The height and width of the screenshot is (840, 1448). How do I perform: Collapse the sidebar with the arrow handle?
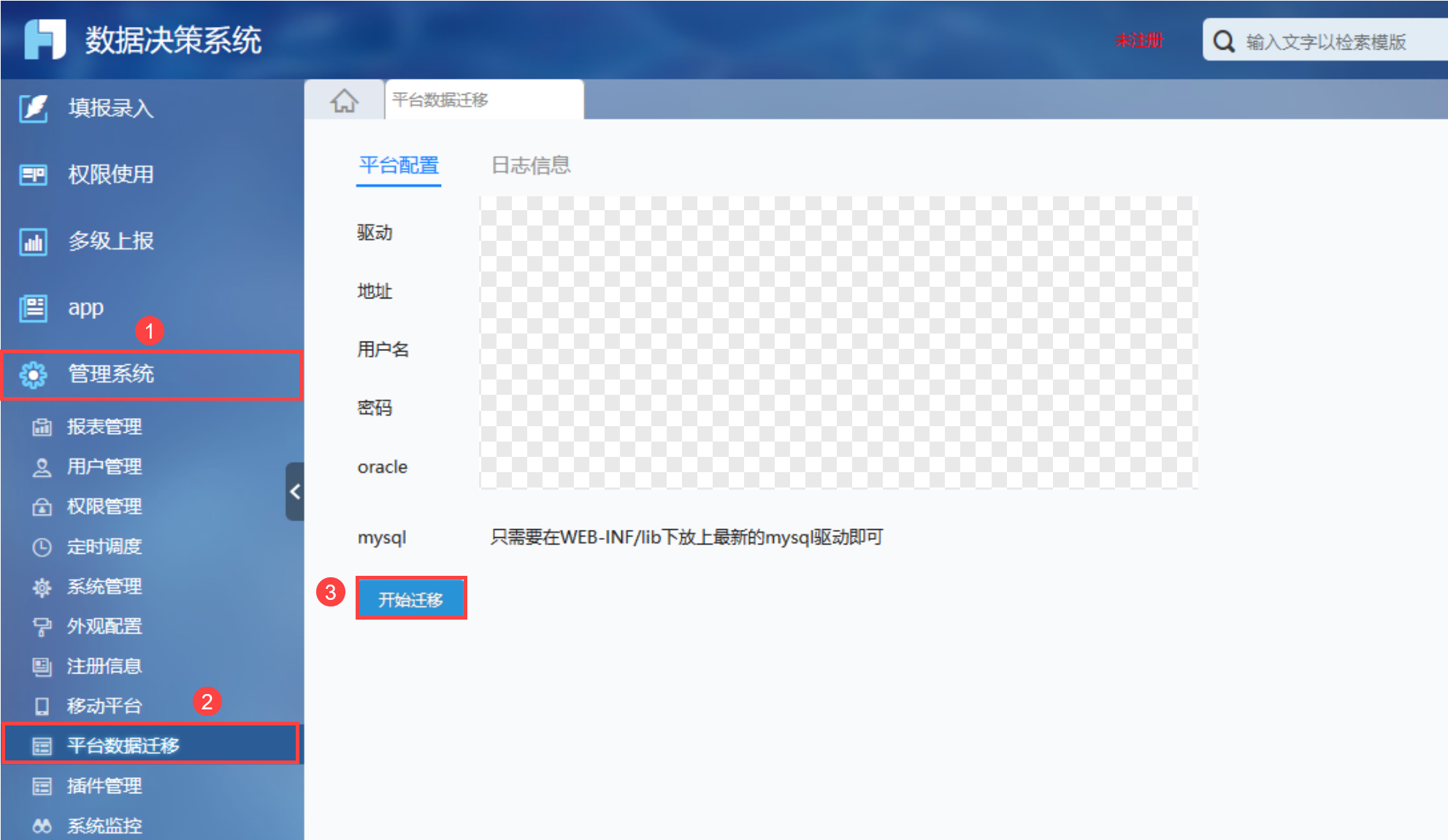pyautogui.click(x=295, y=491)
